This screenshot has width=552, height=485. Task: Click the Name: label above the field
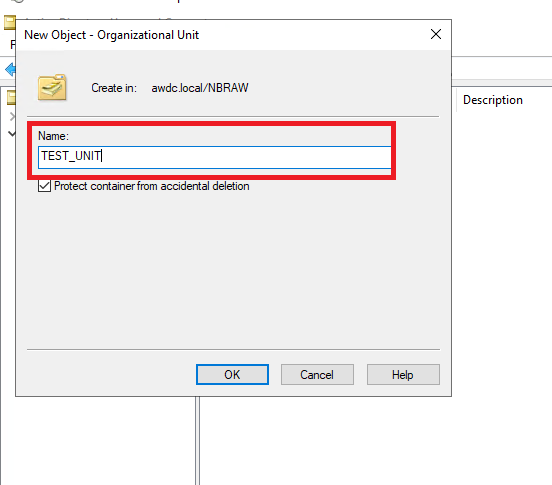[54, 136]
